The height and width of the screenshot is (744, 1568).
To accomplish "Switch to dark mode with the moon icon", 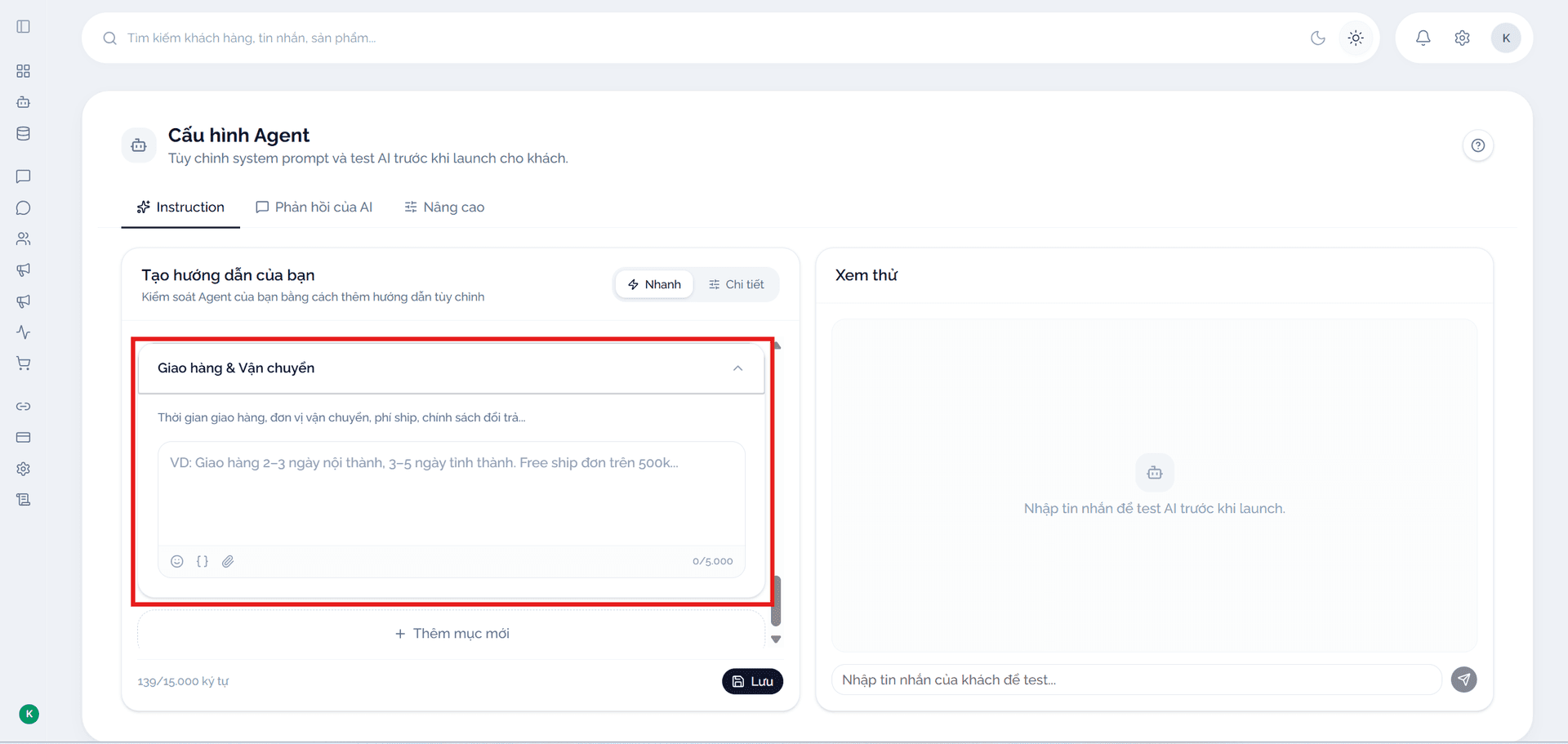I will click(x=1318, y=38).
